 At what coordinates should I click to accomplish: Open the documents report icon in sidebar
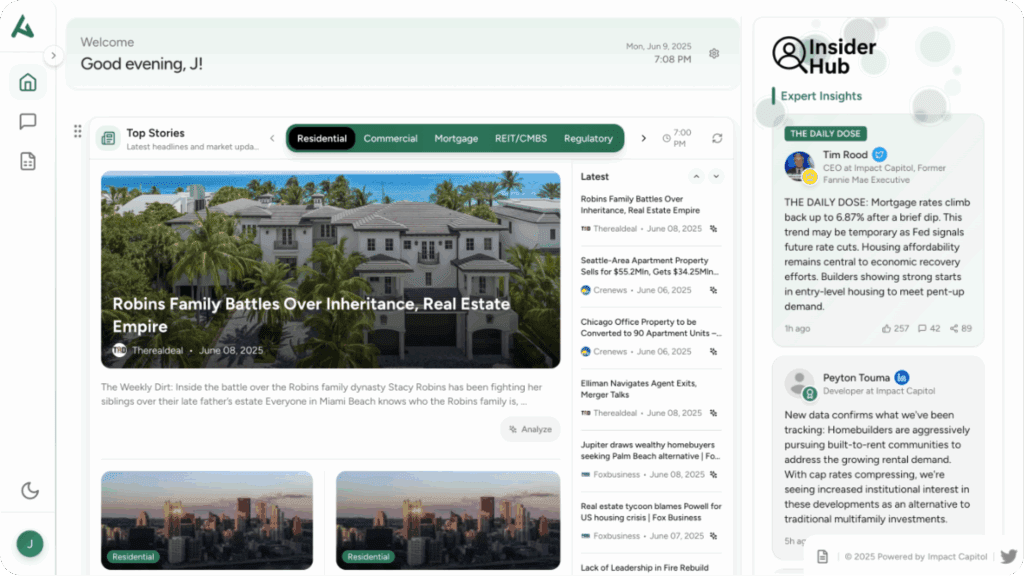[28, 161]
